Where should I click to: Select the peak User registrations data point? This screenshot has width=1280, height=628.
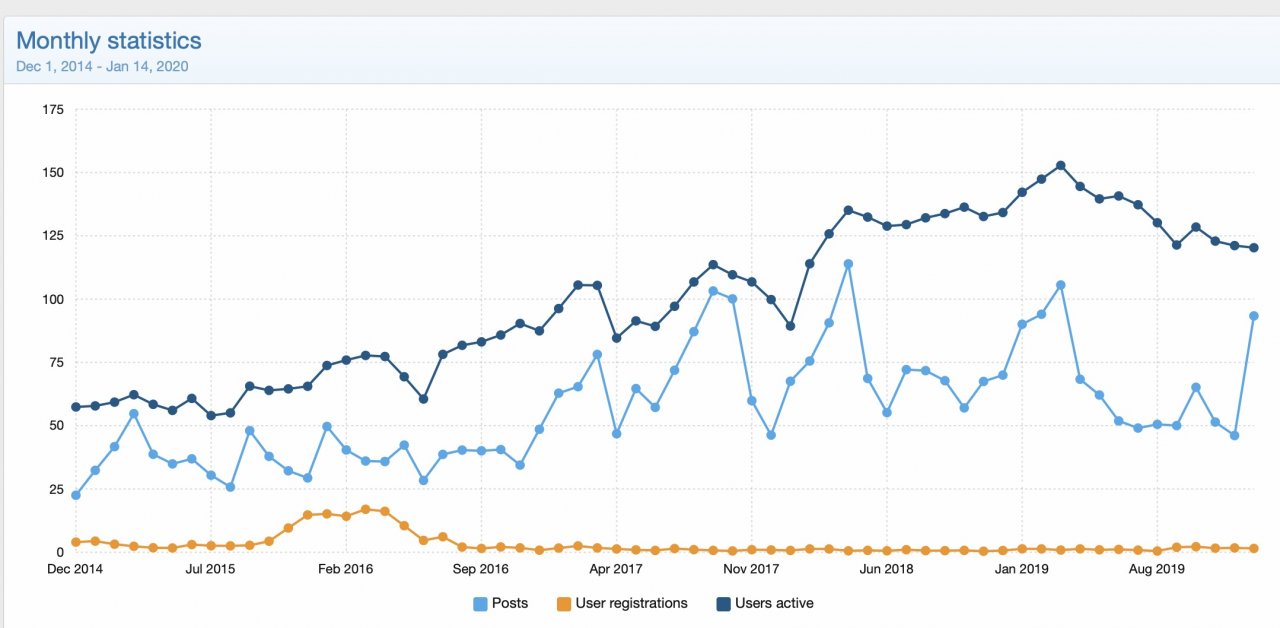[366, 509]
